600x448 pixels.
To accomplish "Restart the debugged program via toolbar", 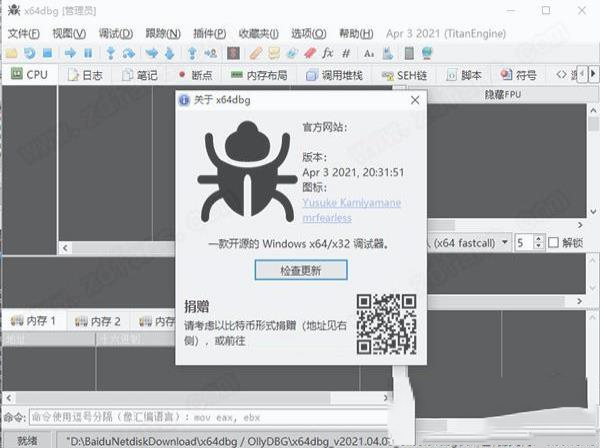I will click(29, 53).
